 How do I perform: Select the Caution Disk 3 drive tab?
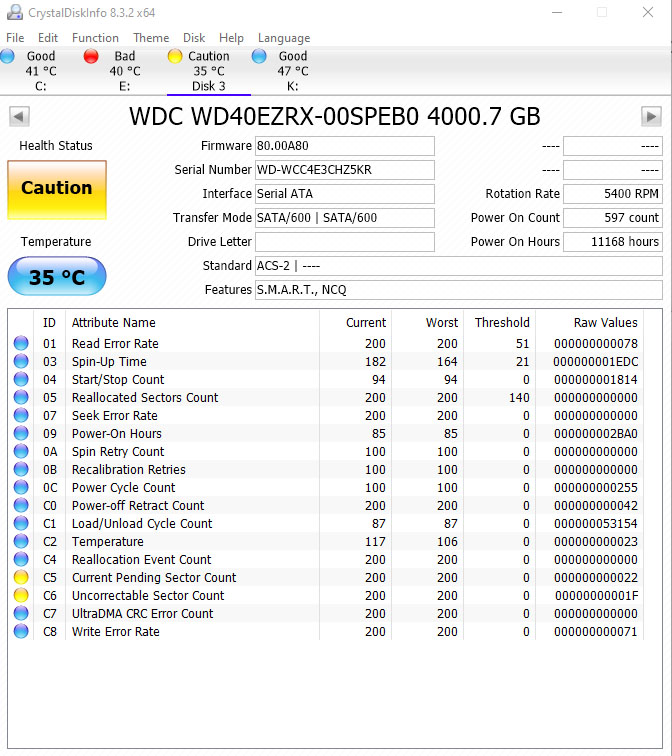[x=208, y=71]
